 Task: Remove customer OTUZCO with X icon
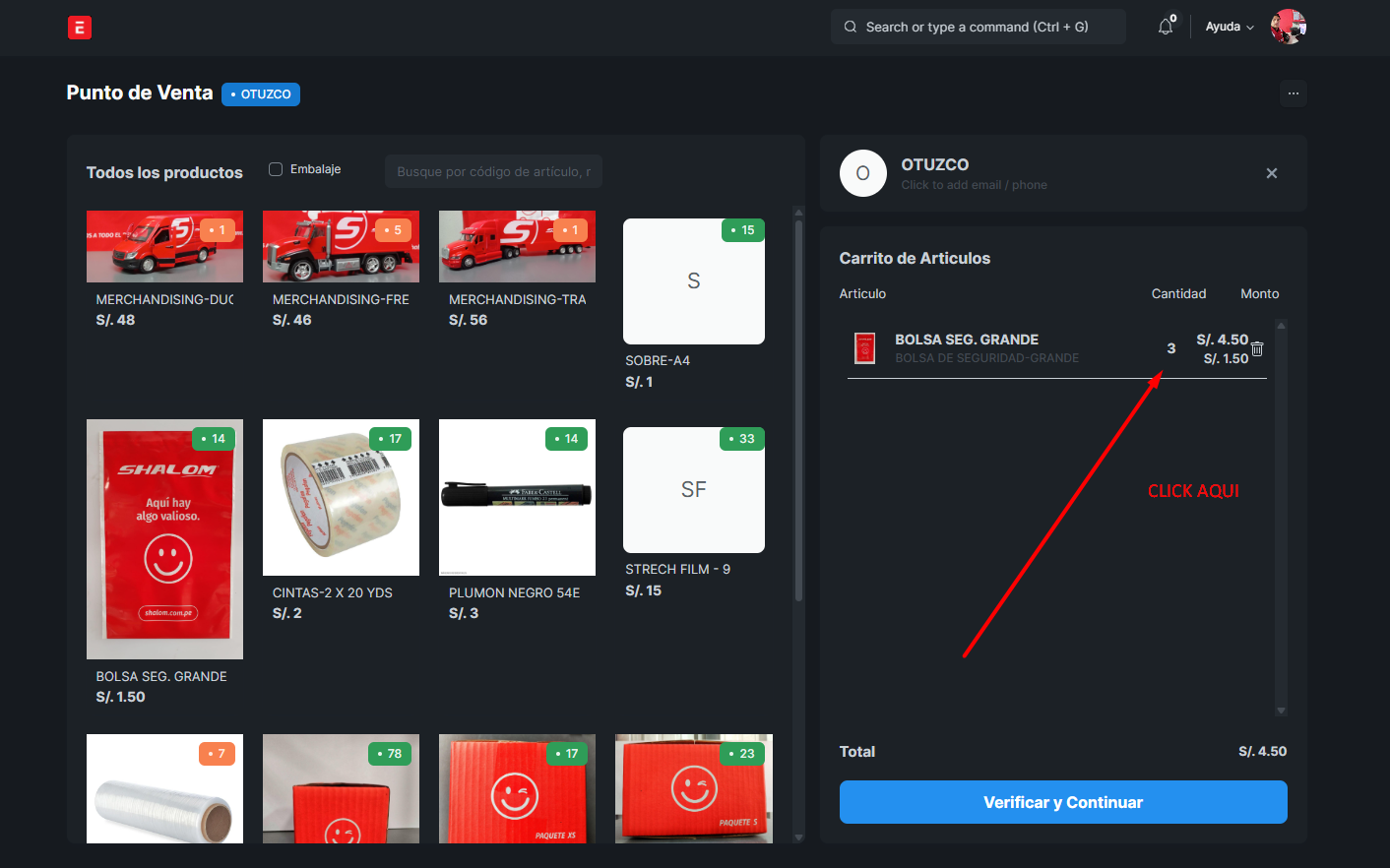1272,173
